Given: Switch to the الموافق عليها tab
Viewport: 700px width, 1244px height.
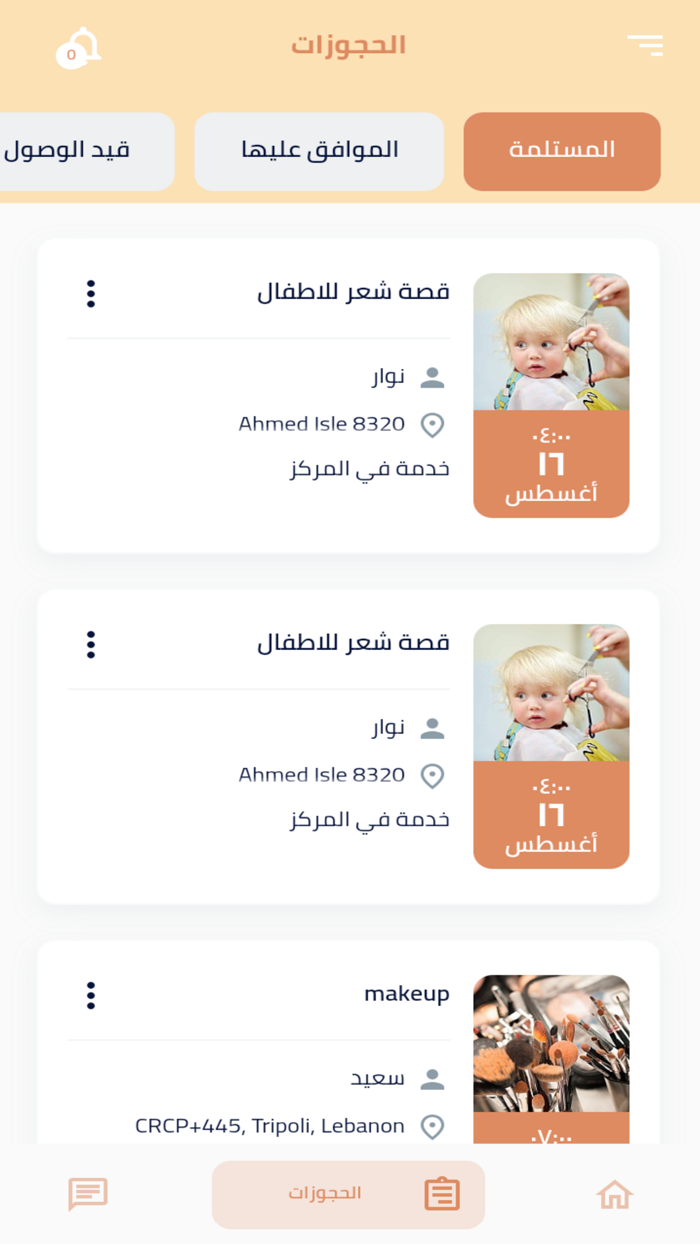Looking at the screenshot, I should pos(319,151).
